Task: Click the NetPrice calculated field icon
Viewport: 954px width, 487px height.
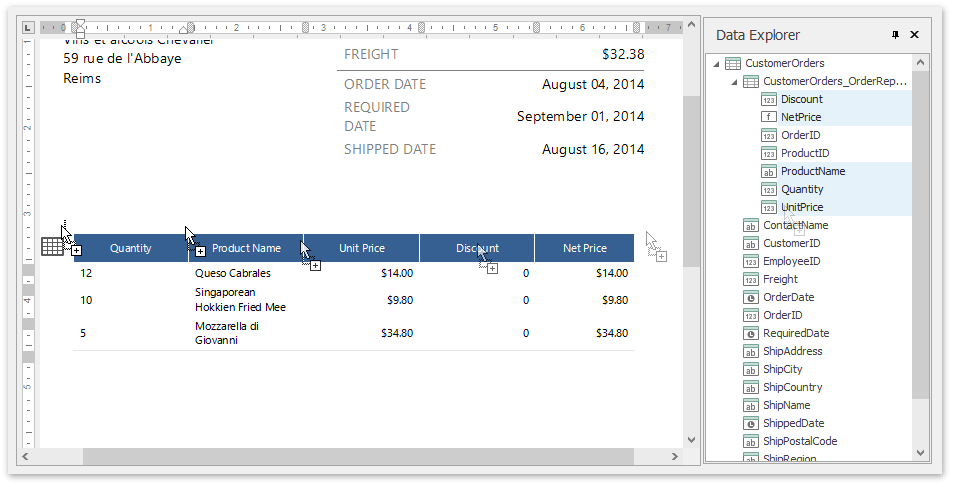Action: 768,118
